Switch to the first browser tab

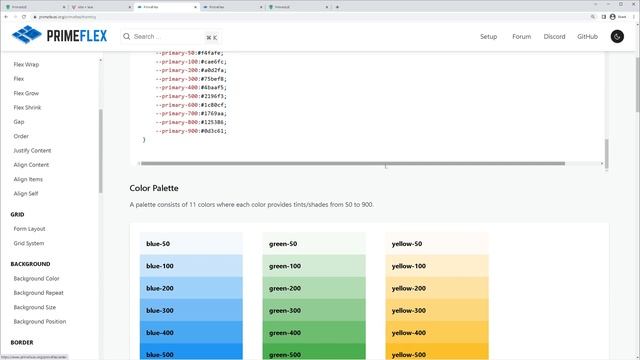point(36,7)
